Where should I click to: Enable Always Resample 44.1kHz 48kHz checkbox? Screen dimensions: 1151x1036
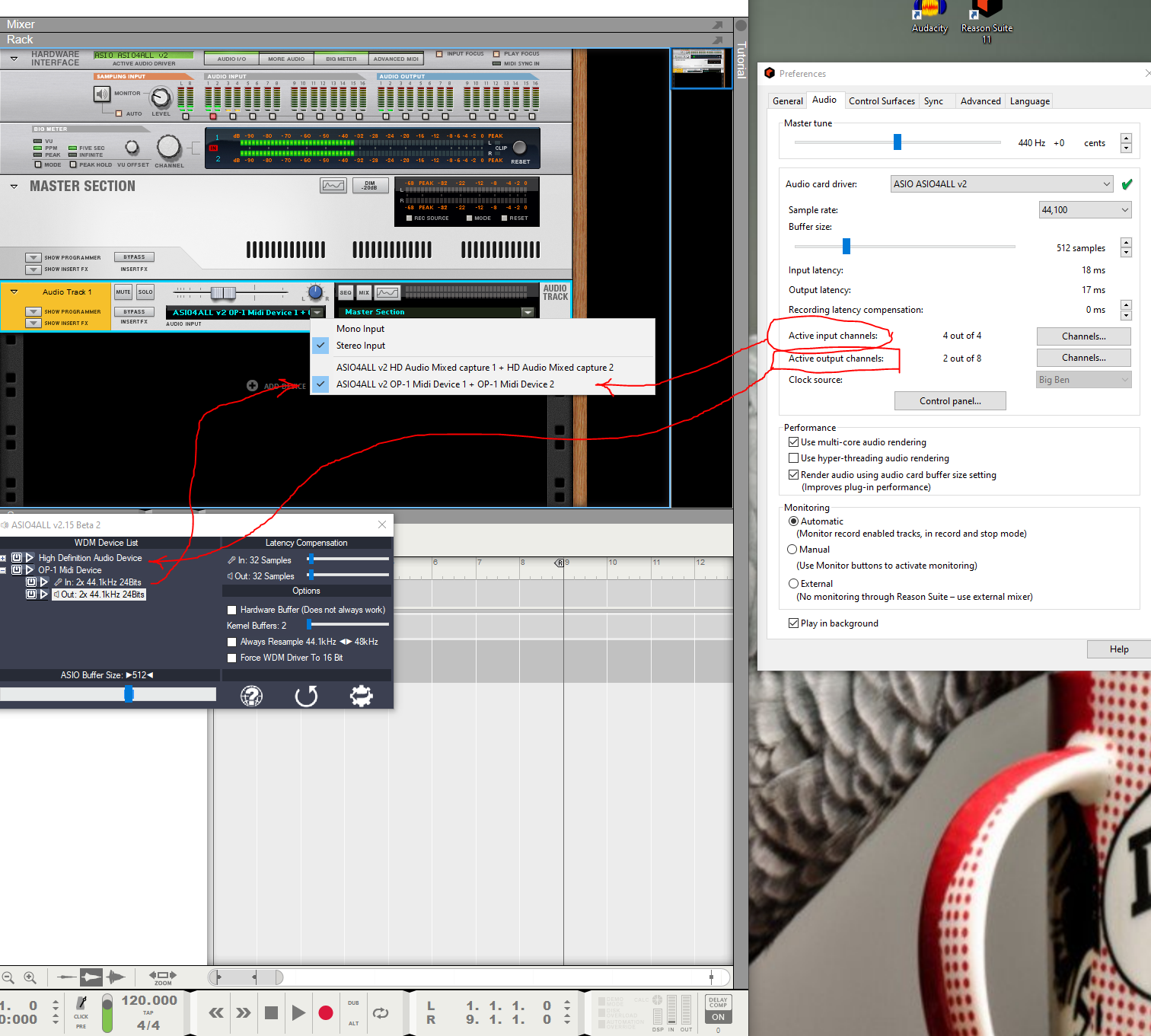[232, 642]
